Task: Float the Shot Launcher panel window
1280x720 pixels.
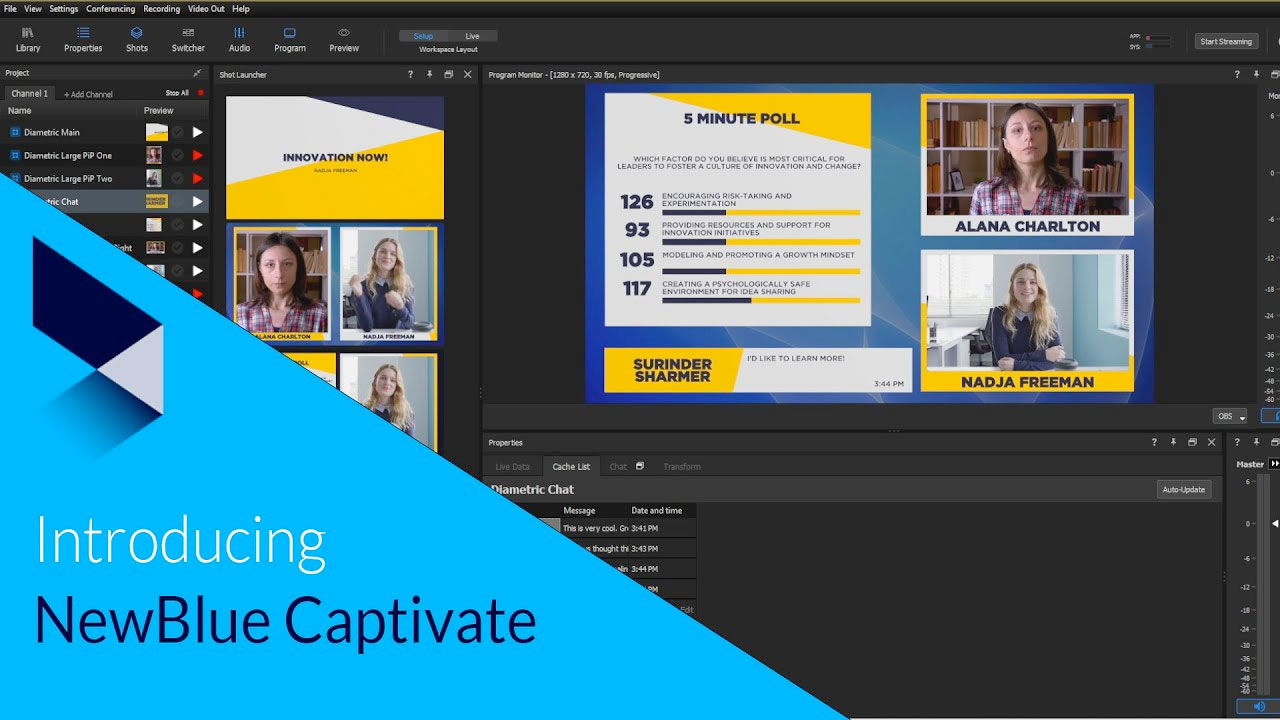Action: [x=448, y=74]
